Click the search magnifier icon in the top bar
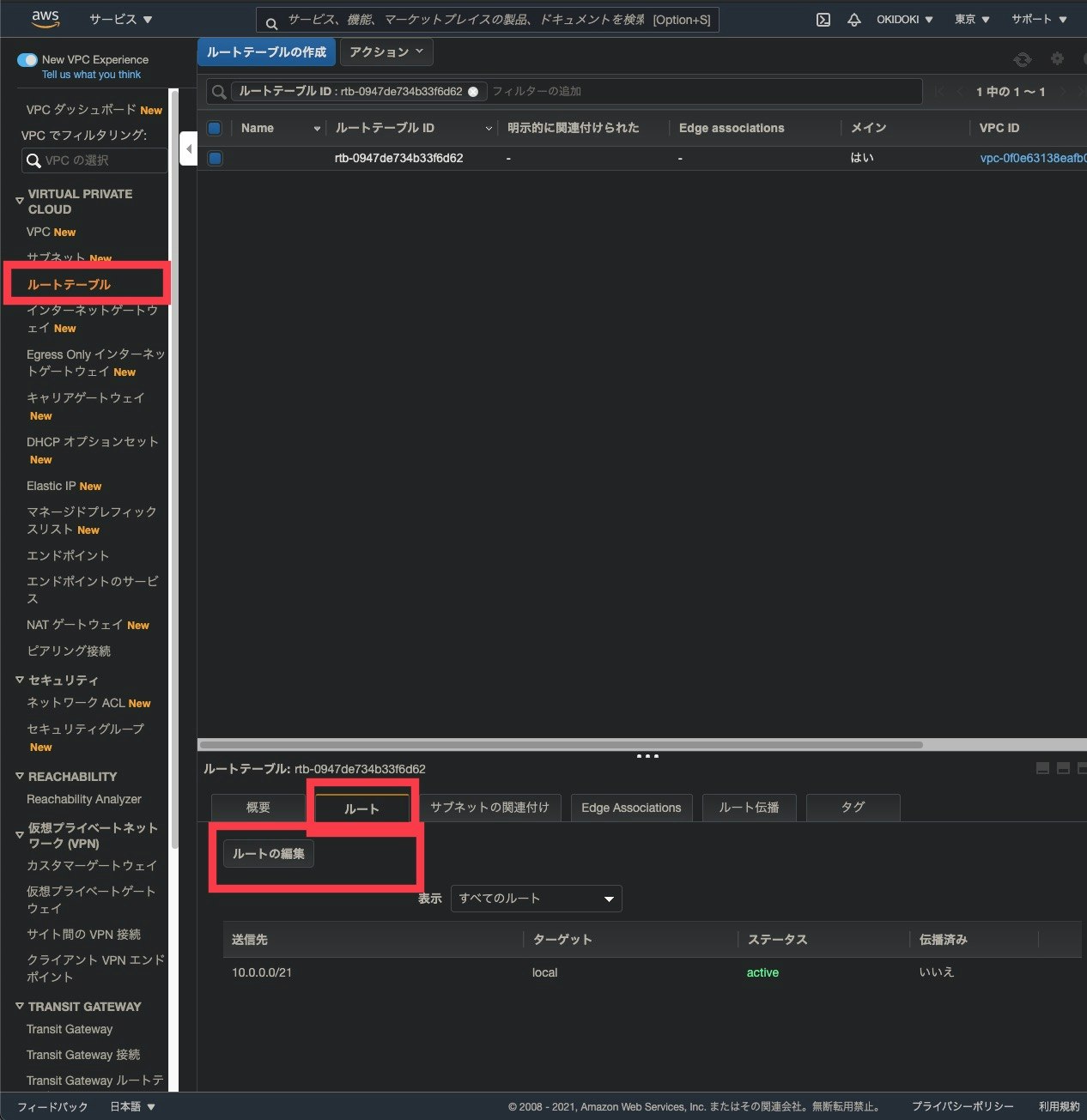Image resolution: width=1087 pixels, height=1120 pixels. point(271,23)
